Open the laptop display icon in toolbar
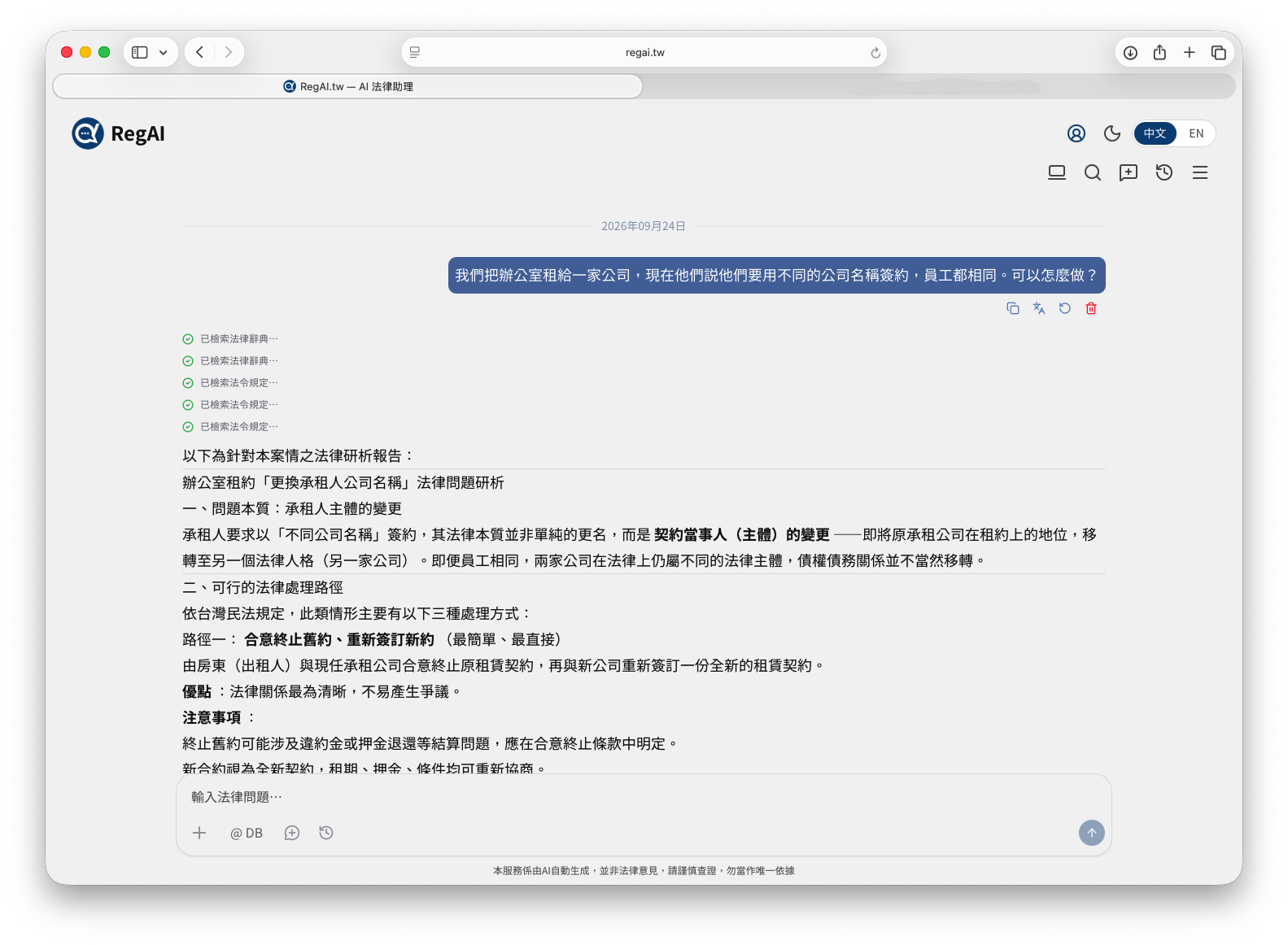 pyautogui.click(x=1056, y=172)
